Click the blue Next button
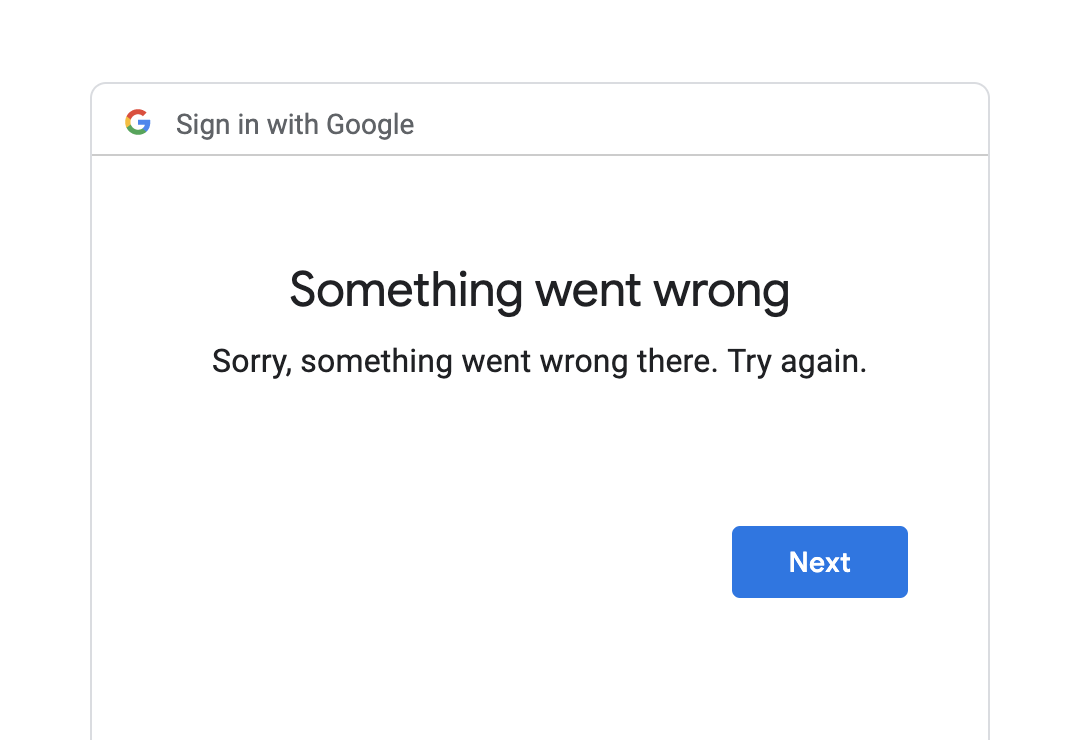This screenshot has height=740, width=1090. (819, 562)
